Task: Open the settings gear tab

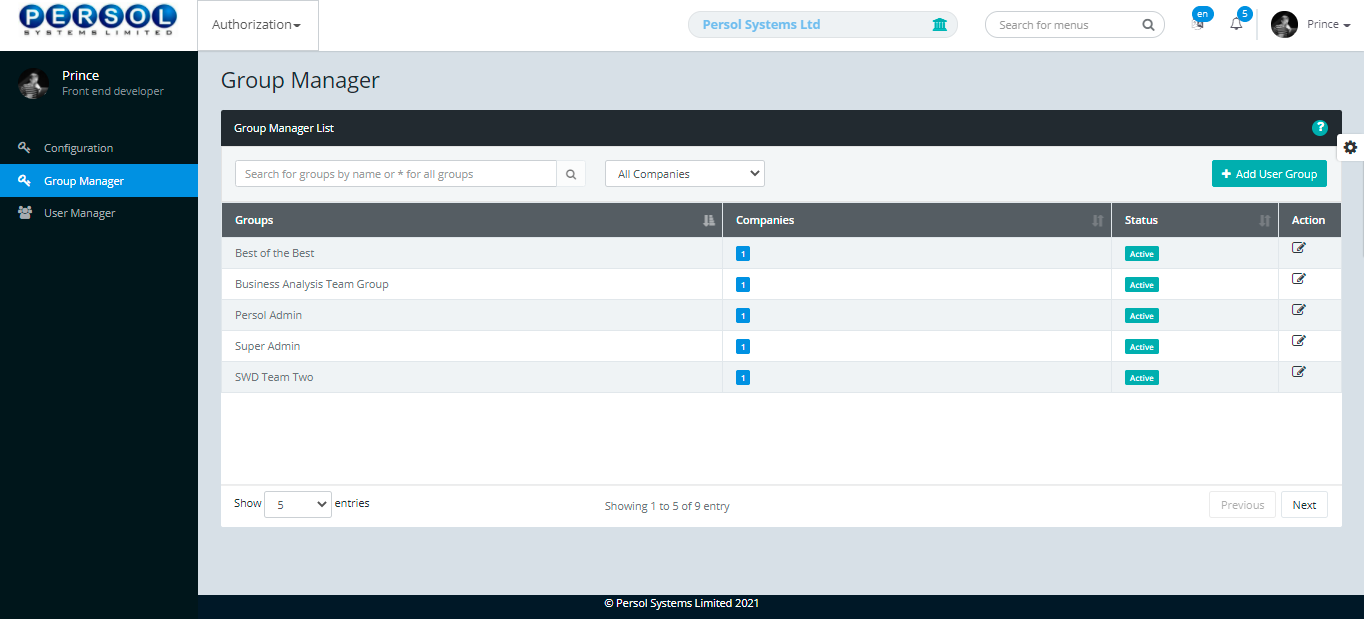Action: tap(1350, 147)
